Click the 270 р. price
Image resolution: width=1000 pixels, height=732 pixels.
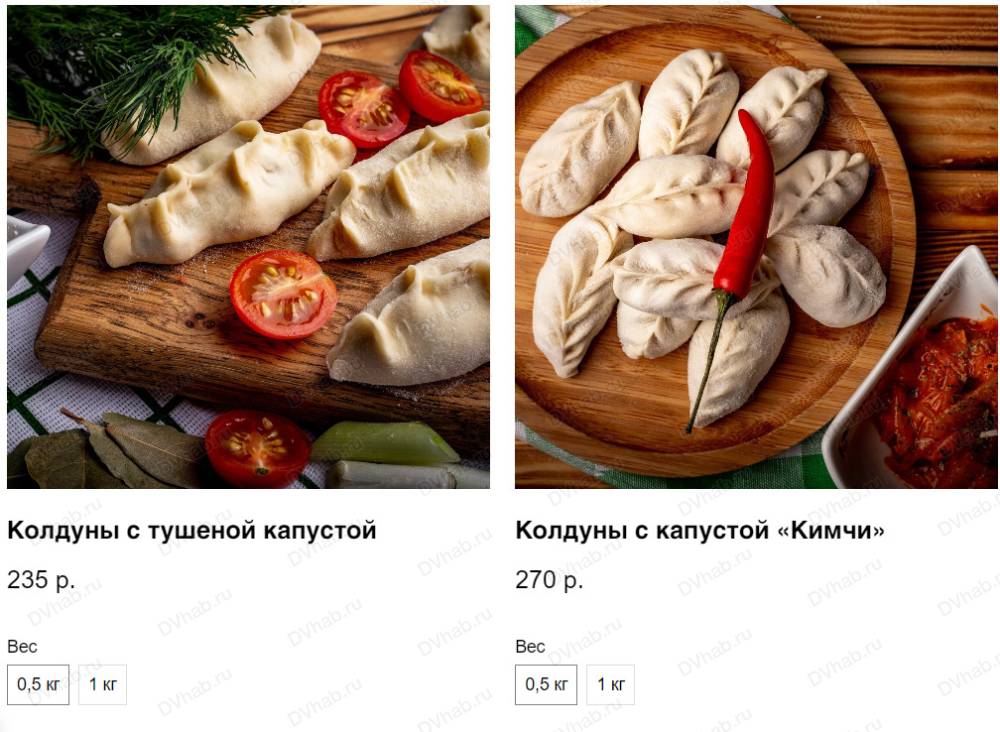tap(549, 580)
